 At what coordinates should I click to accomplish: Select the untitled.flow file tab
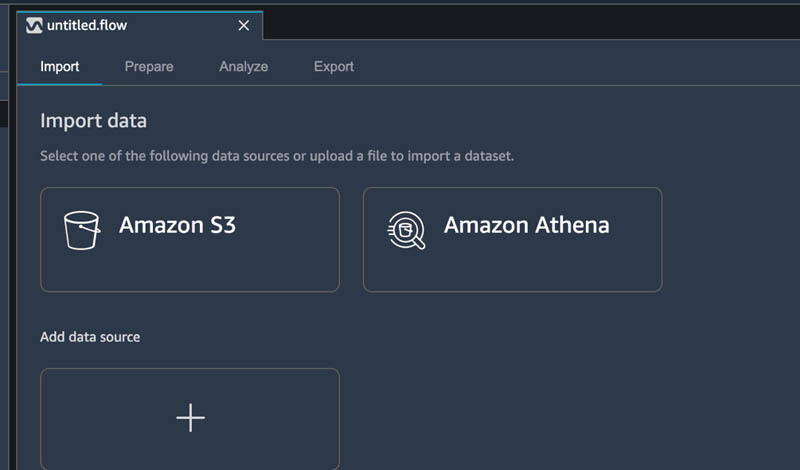[x=140, y=26]
